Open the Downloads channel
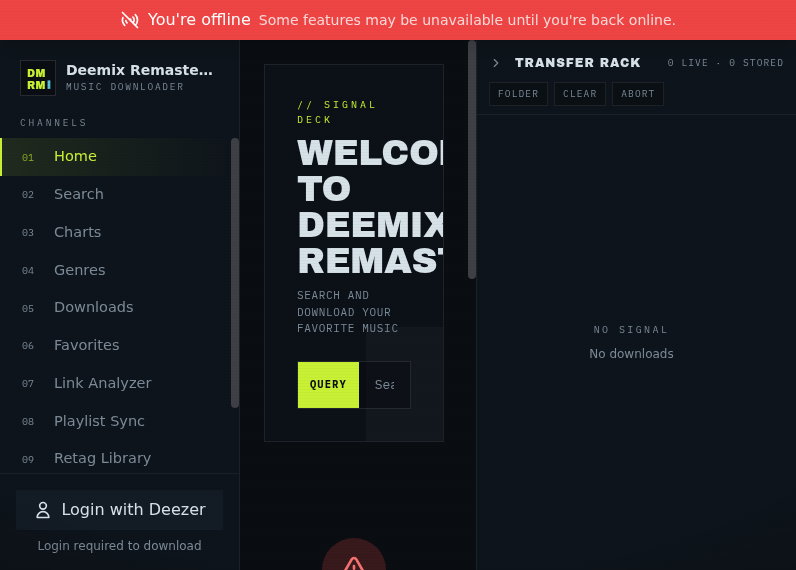 115,308
